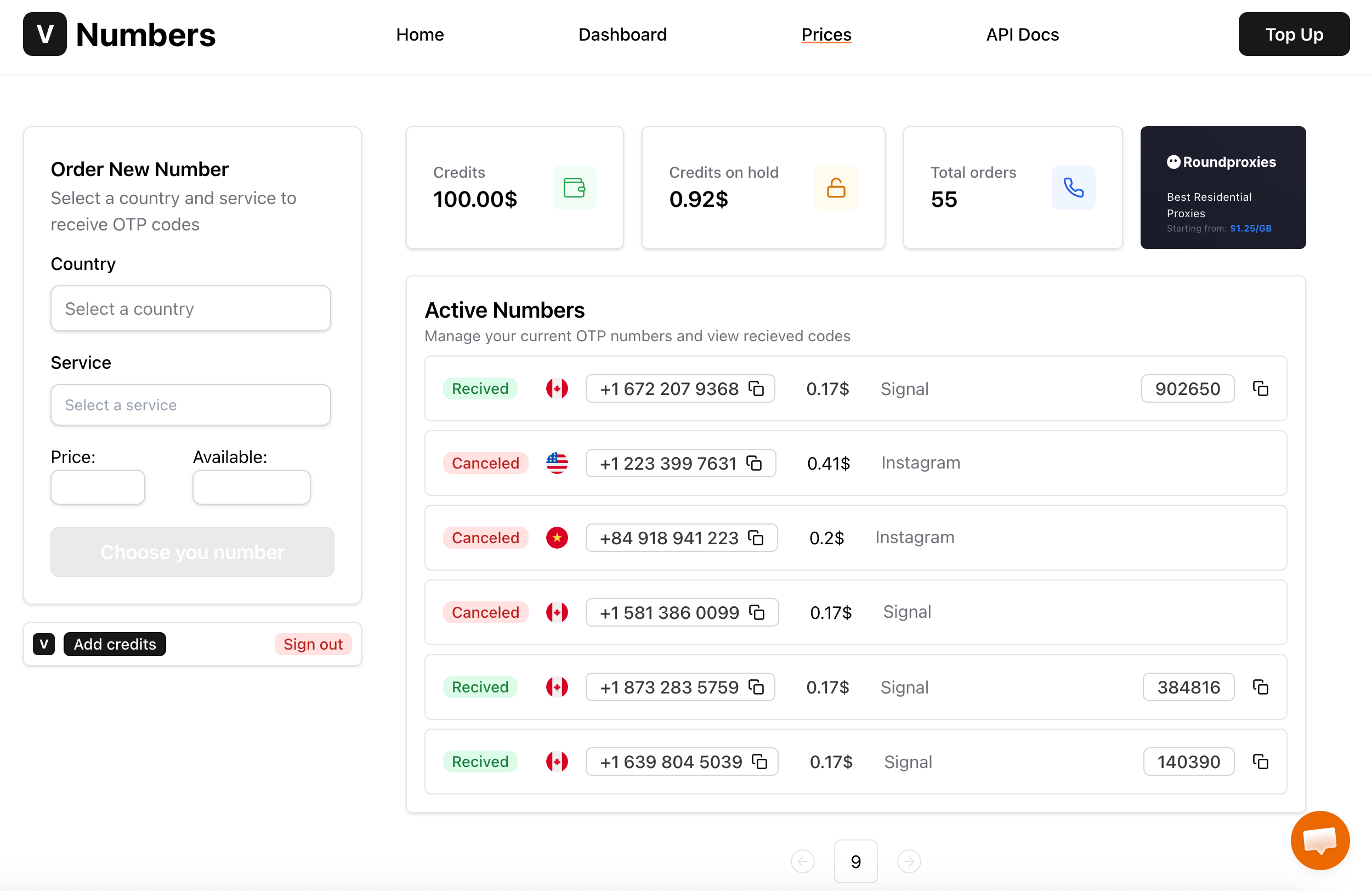Screen dimensions: 1372x891
Task: Copy the OTP code 384816
Action: pos(1261,686)
